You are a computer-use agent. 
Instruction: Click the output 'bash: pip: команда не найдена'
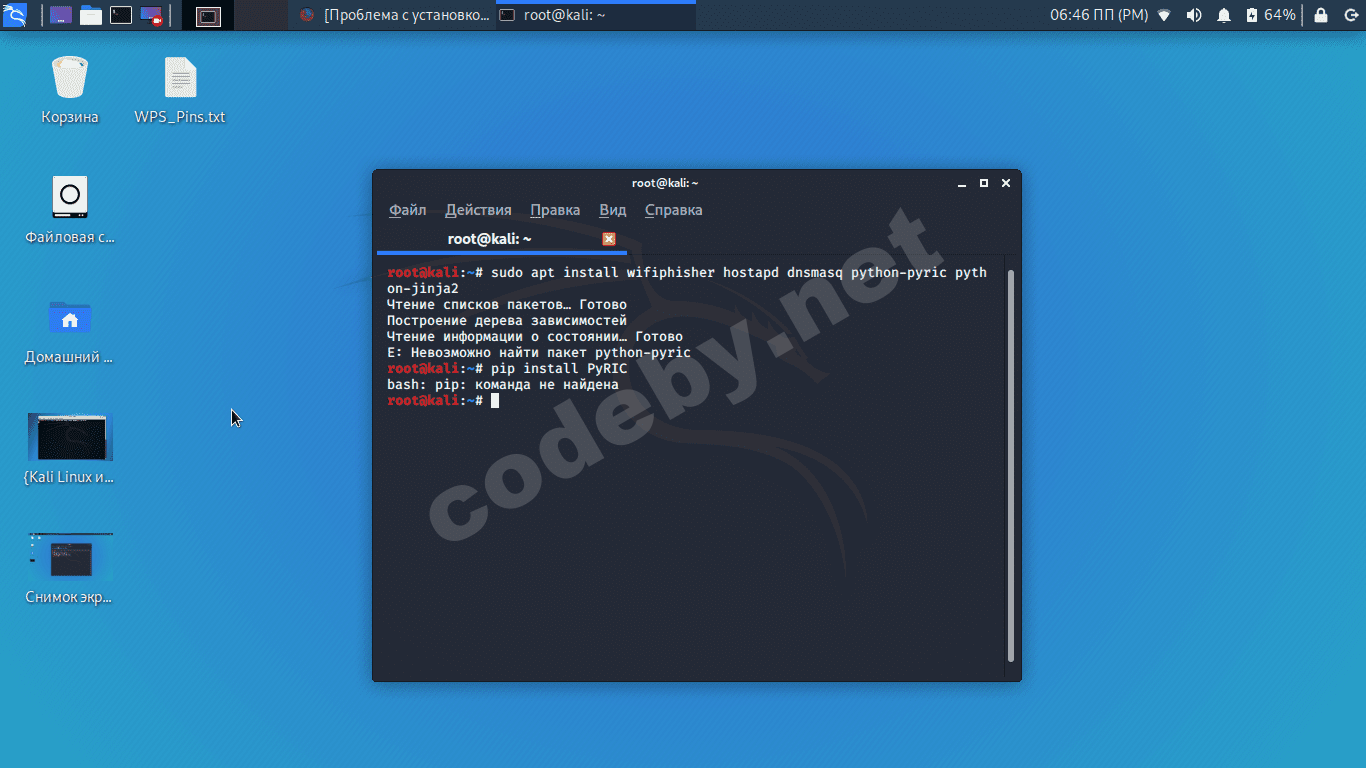(x=503, y=385)
